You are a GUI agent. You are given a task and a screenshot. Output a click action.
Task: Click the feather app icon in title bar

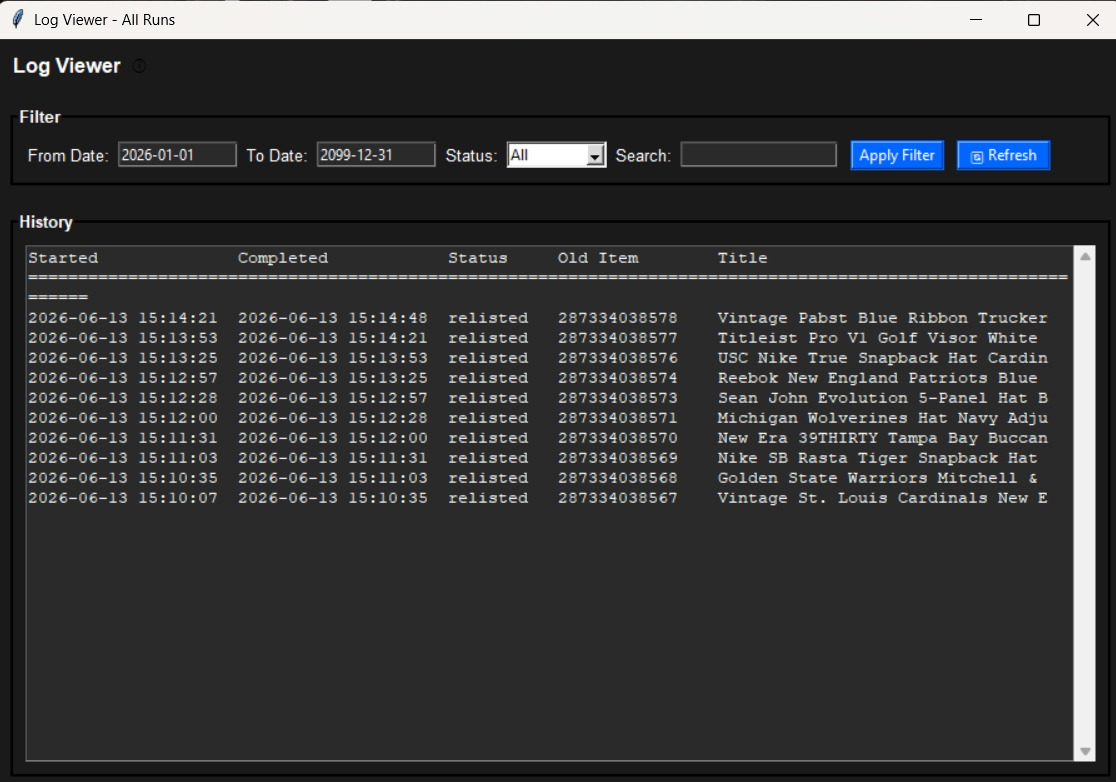(18, 19)
